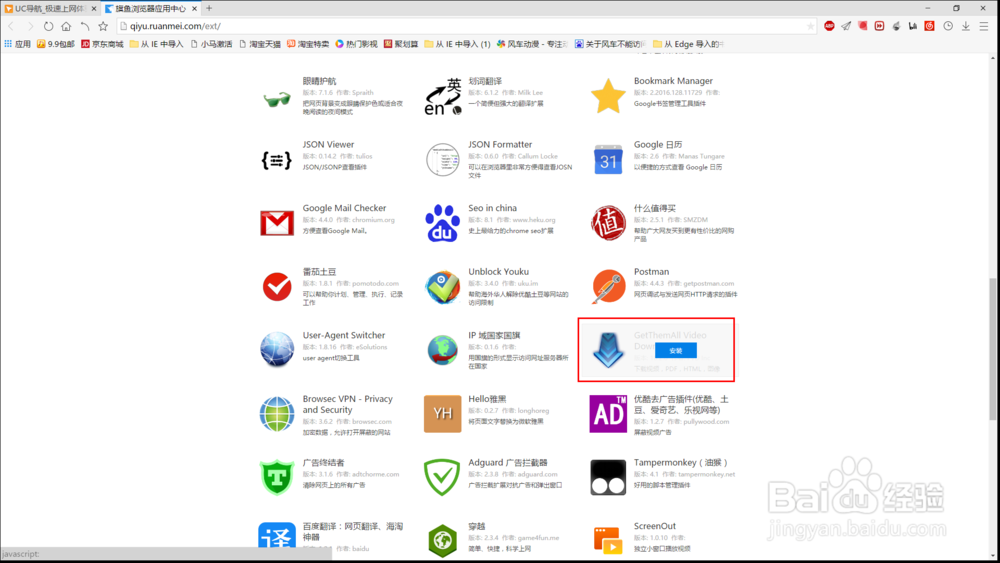Image resolution: width=1000 pixels, height=563 pixels.
Task: Click the page vertical scrollbar thumb
Action: (993, 349)
